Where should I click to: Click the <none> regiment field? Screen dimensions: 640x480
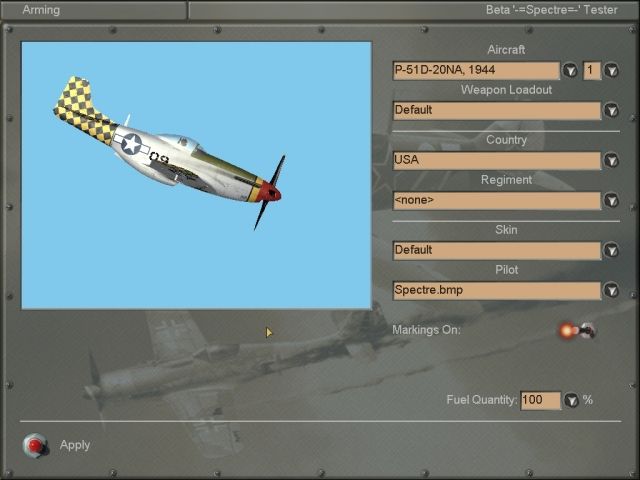point(496,200)
